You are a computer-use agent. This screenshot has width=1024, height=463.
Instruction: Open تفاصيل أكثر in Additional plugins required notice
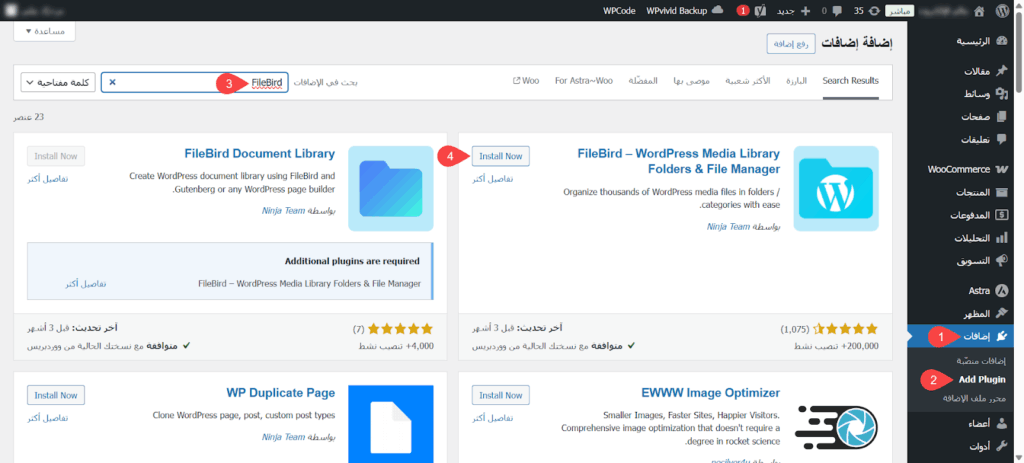[x=86, y=283]
